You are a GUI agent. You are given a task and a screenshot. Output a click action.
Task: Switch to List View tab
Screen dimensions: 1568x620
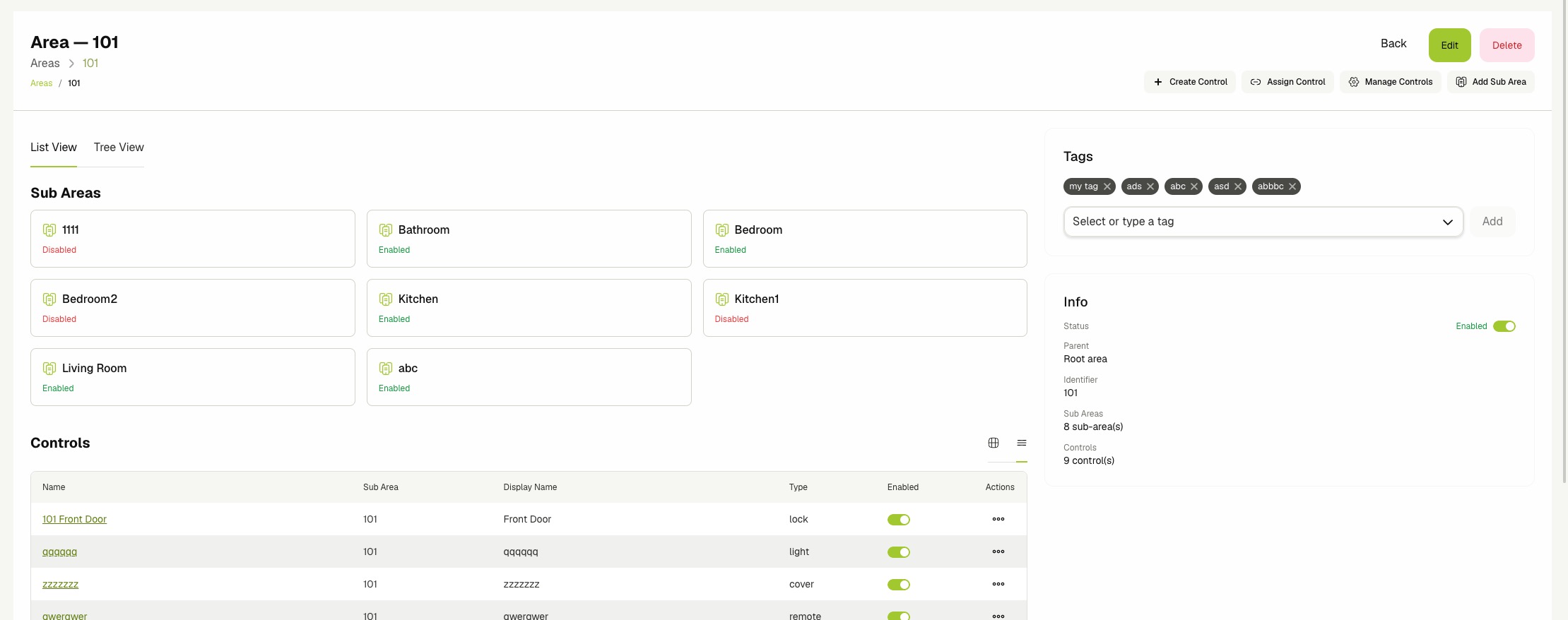[x=54, y=148]
